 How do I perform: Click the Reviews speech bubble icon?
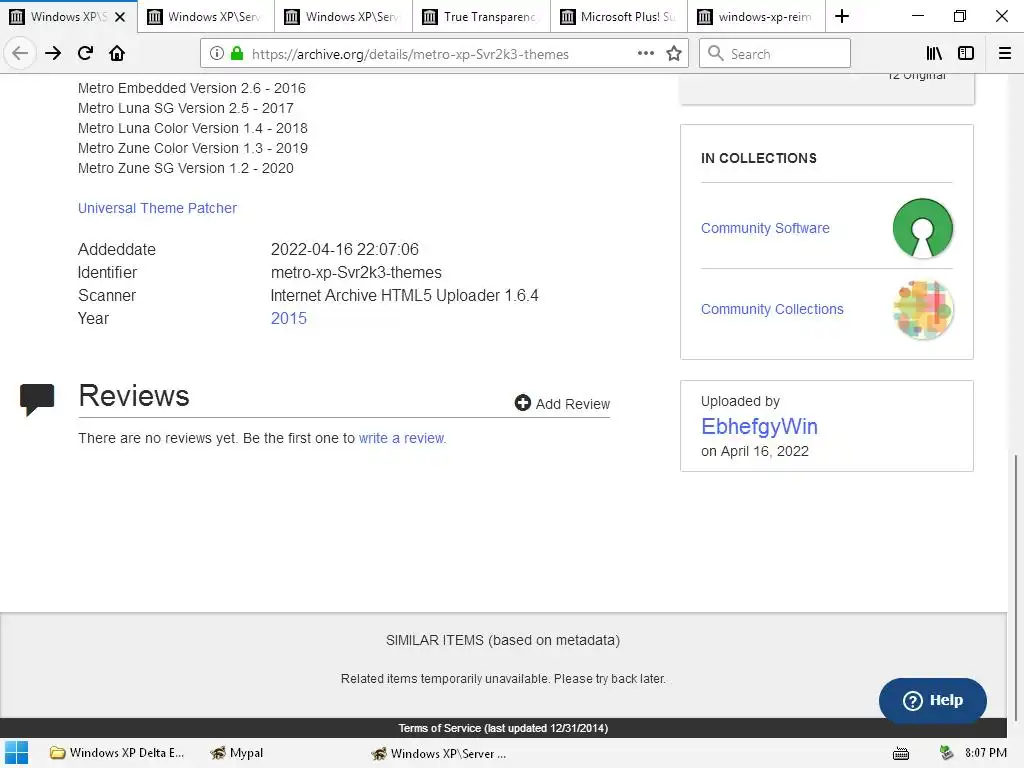pyautogui.click(x=37, y=400)
